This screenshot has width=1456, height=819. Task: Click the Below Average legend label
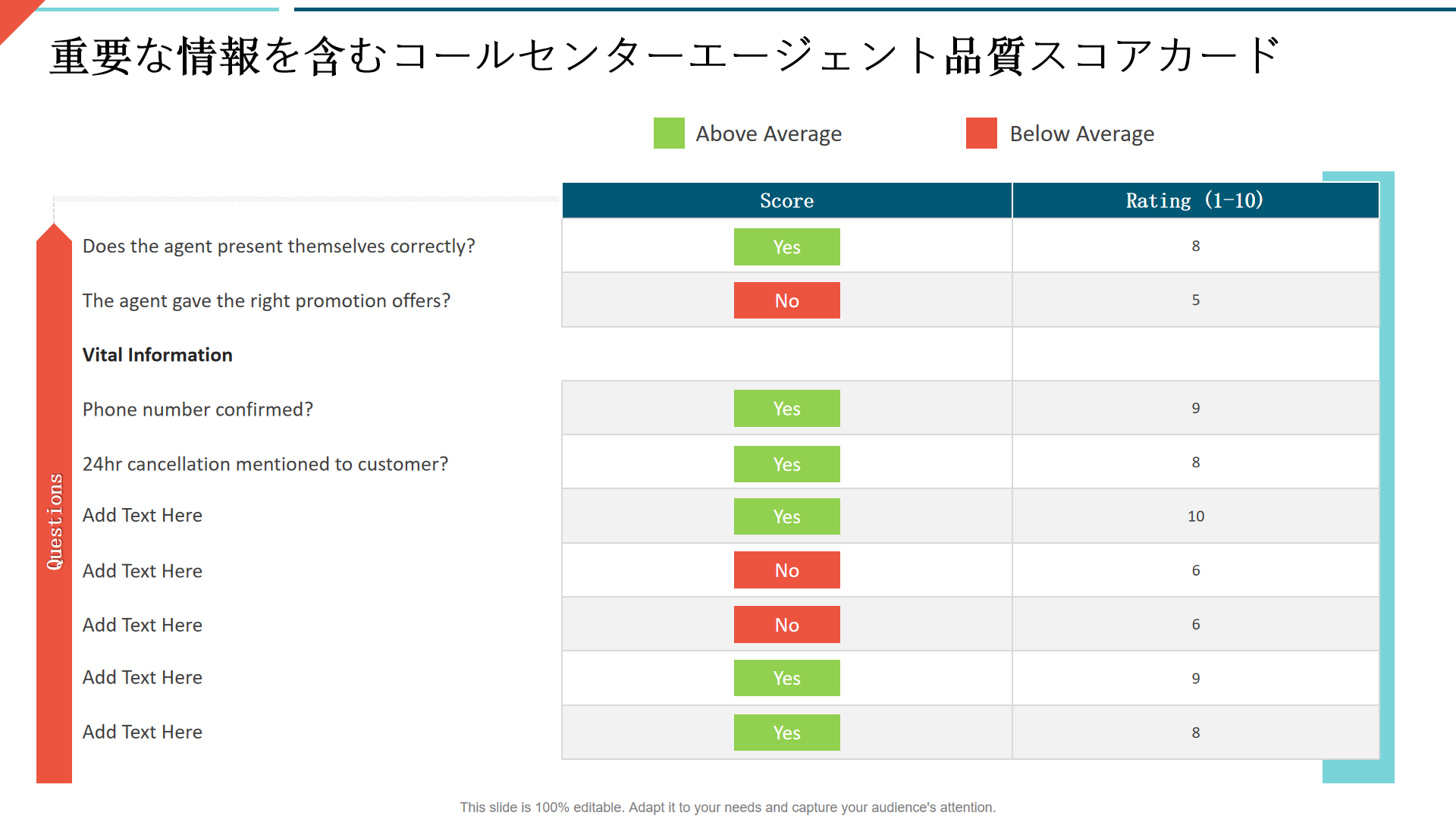point(1082,134)
